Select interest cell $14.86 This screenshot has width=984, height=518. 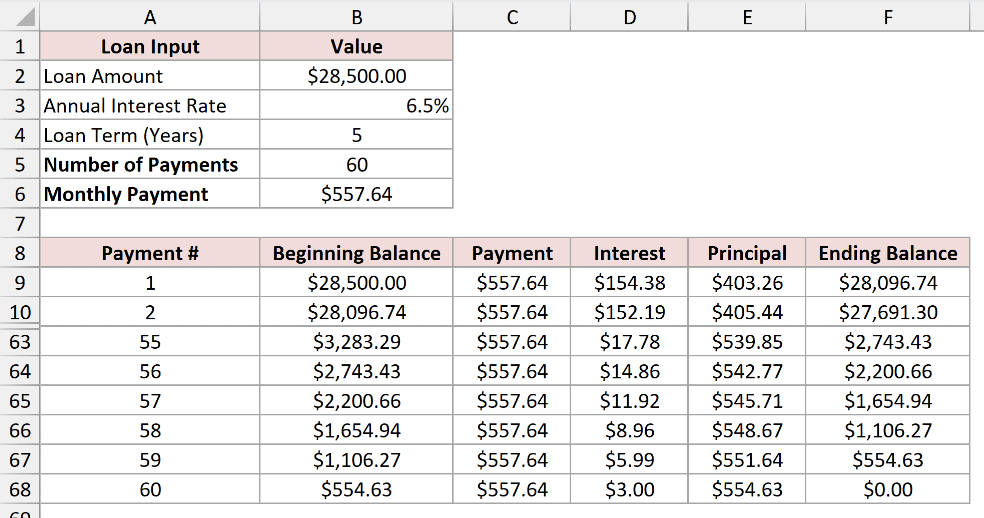pyautogui.click(x=629, y=371)
